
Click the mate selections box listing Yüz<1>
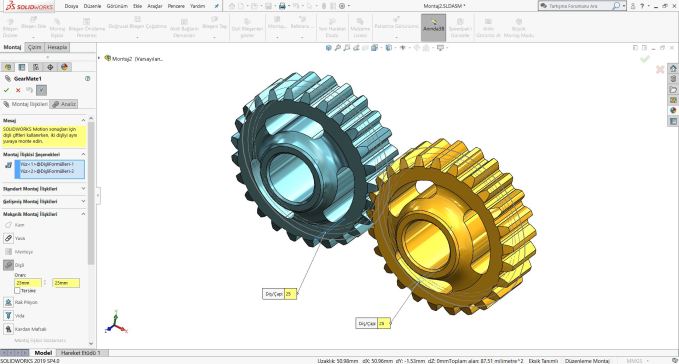50,169
